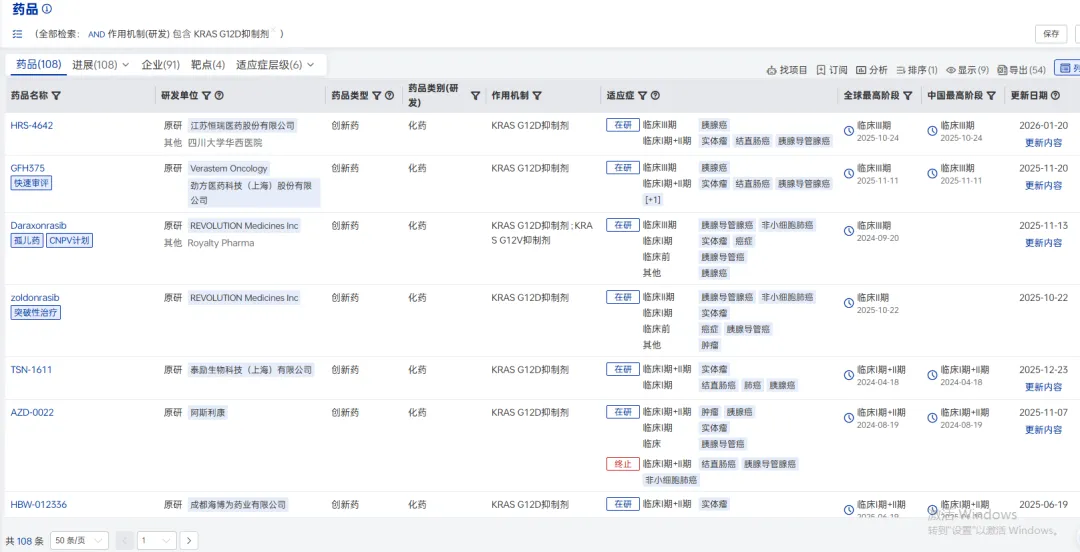1080x552 pixels.
Task: Click help icon next to 研发单位
Action: (219, 96)
